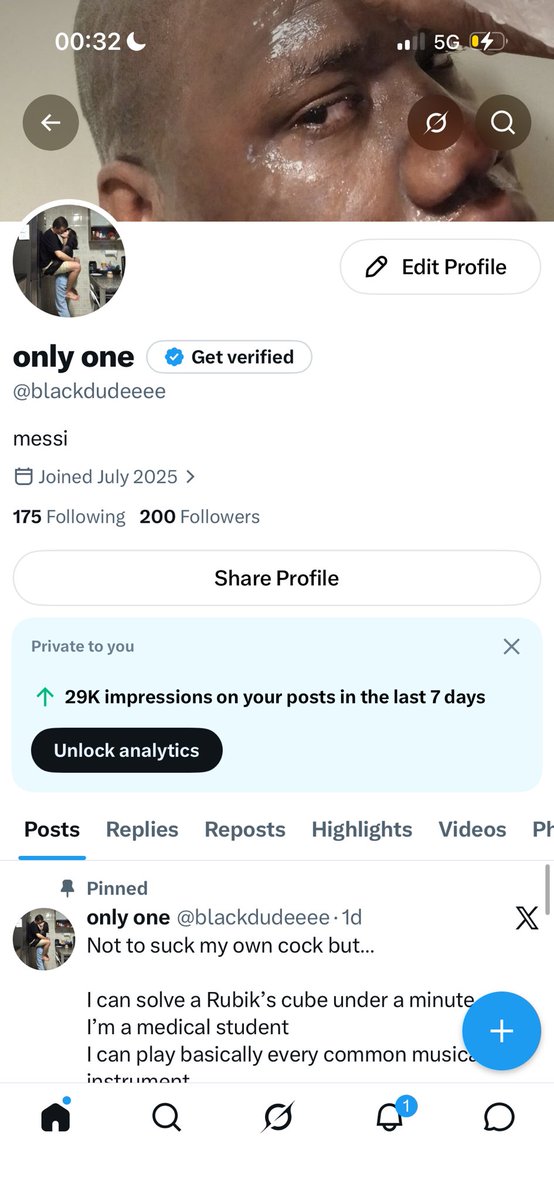Screen dimensions: 554x1200
Task: Click the Get verified badge button
Action: pyautogui.click(x=229, y=357)
